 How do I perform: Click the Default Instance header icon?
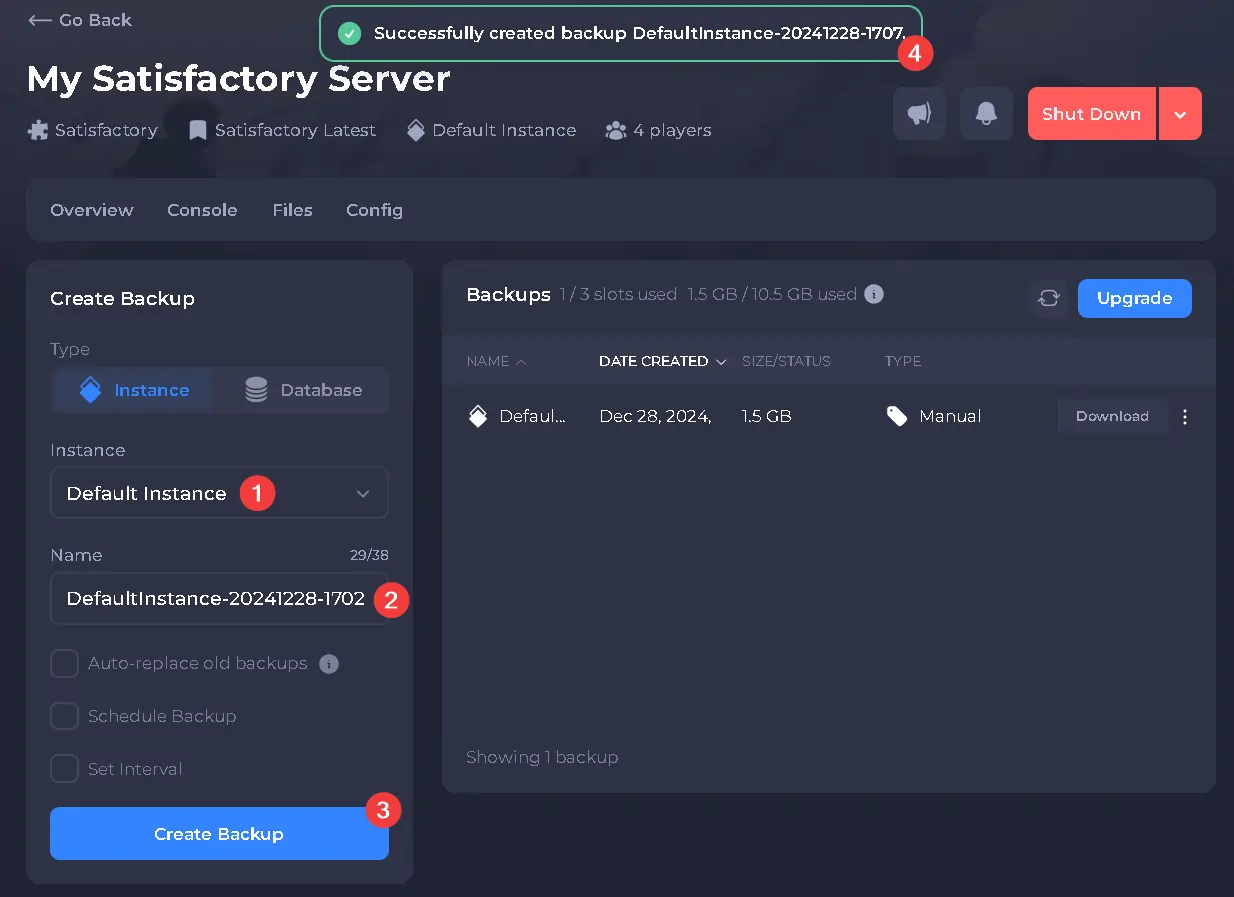click(x=416, y=130)
